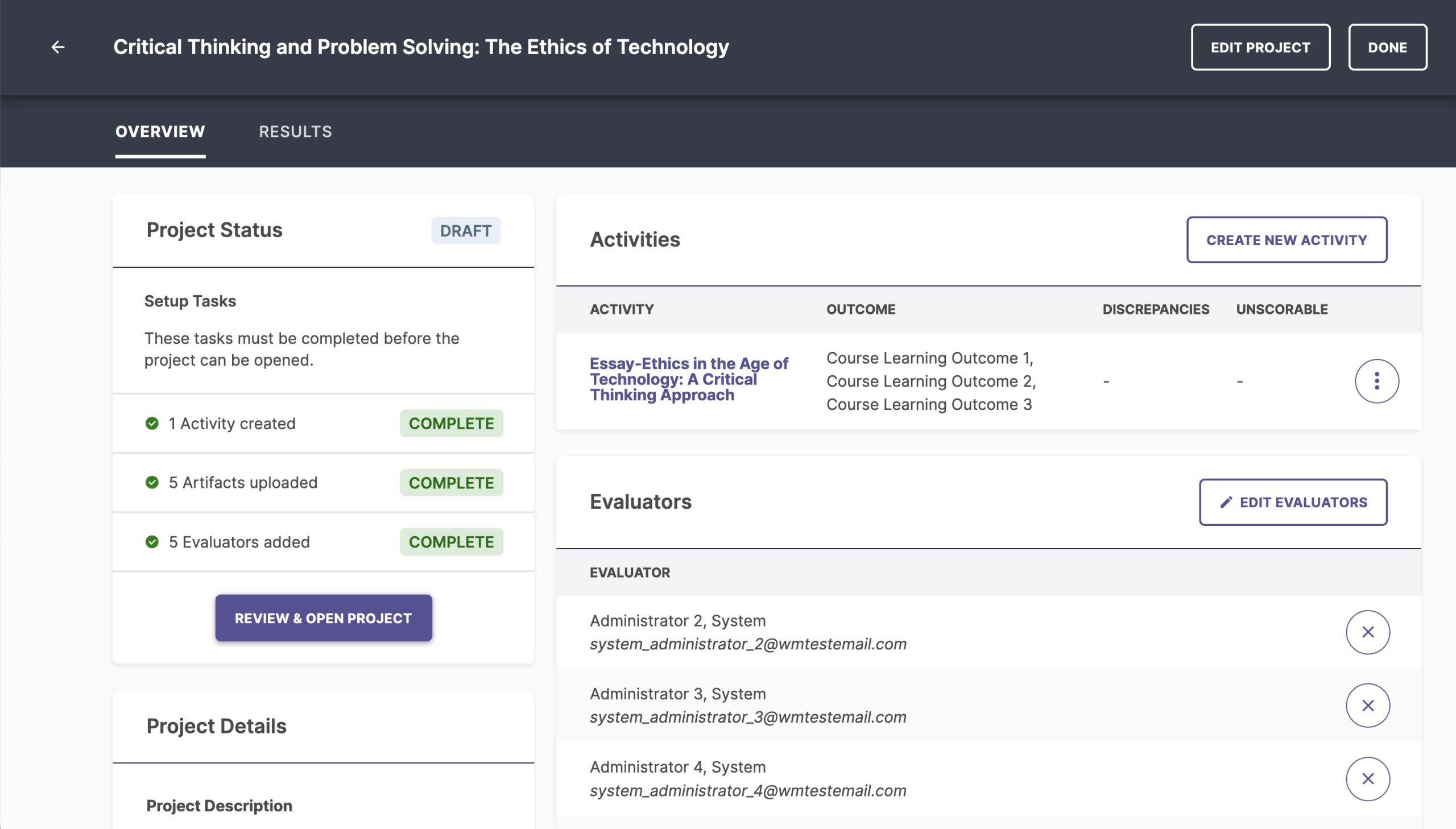Click the DRAFT status badge
1456x829 pixels.
pyautogui.click(x=466, y=231)
